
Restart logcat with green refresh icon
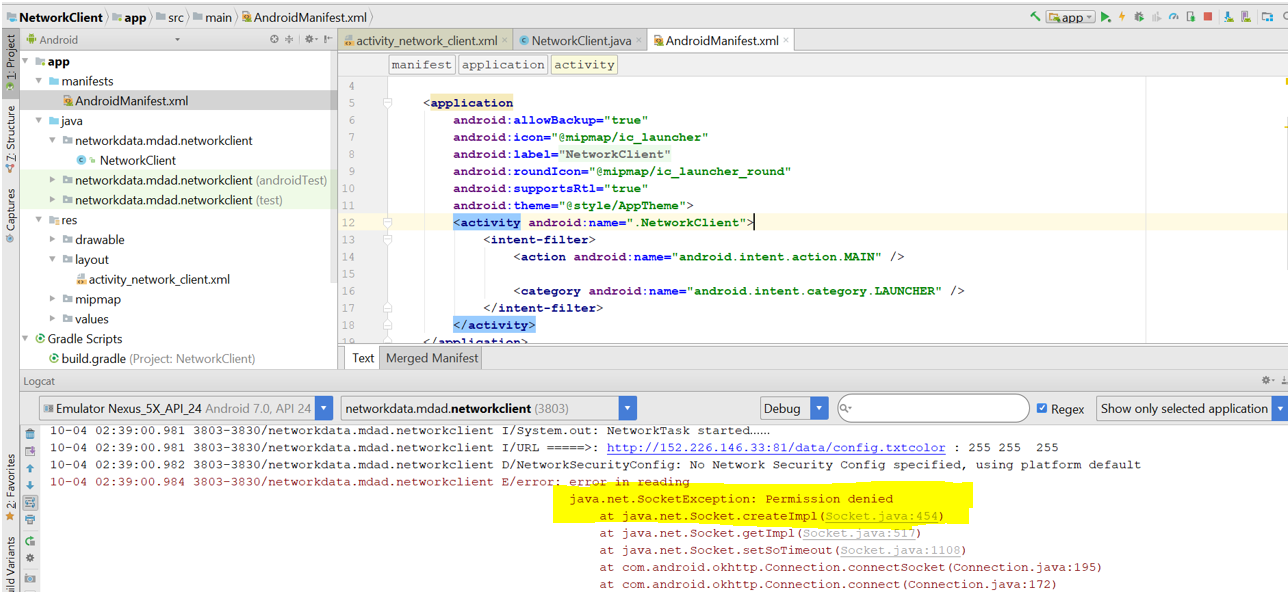tap(30, 541)
